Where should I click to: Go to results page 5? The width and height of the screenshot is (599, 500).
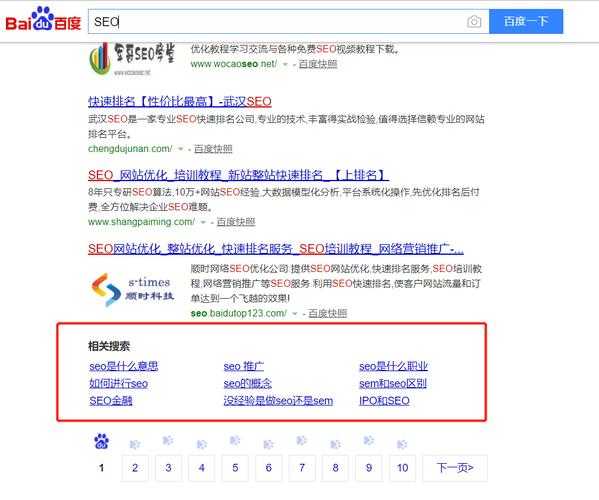tap(235, 468)
